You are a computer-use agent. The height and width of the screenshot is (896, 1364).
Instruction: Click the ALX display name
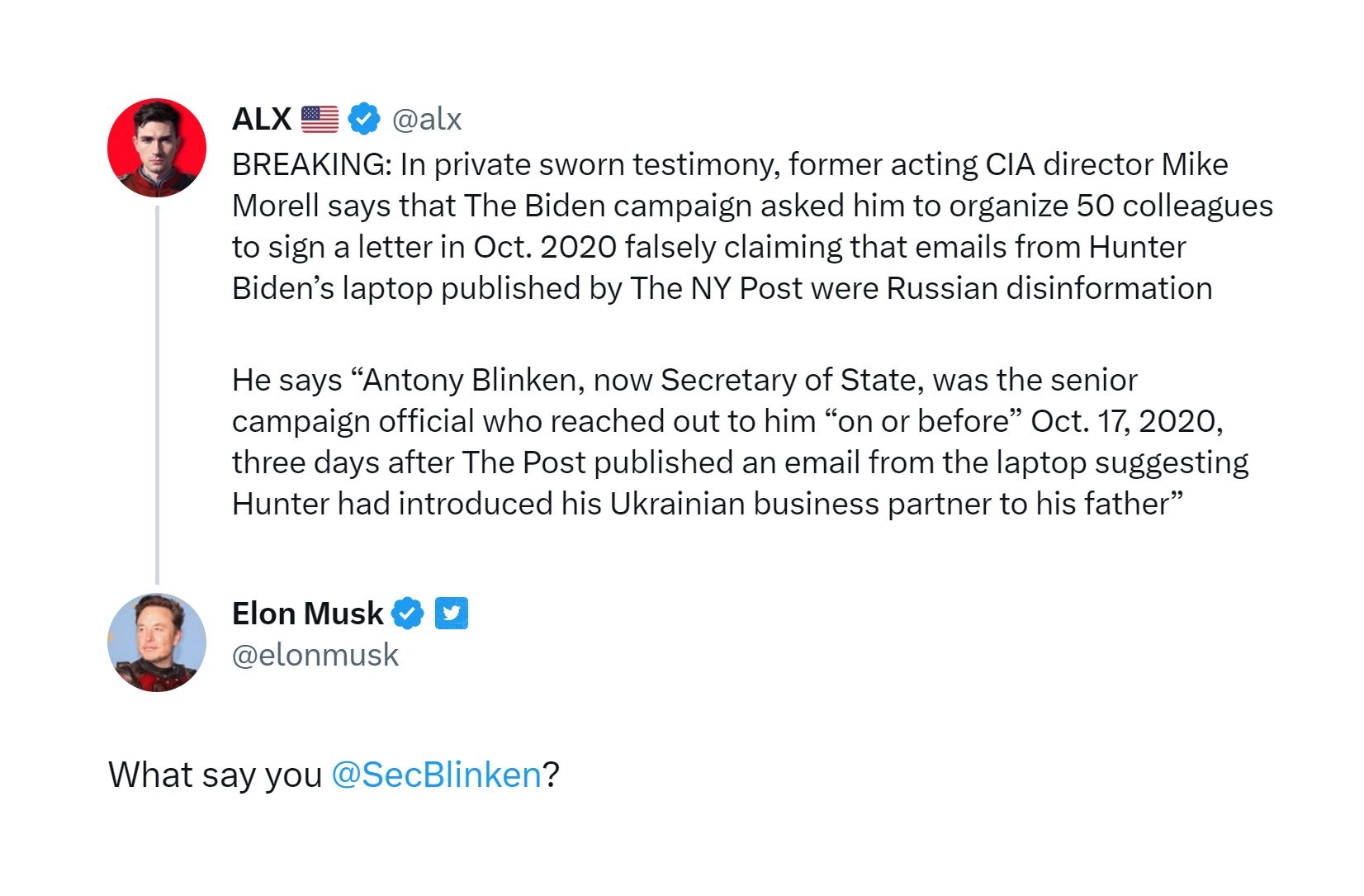click(262, 119)
